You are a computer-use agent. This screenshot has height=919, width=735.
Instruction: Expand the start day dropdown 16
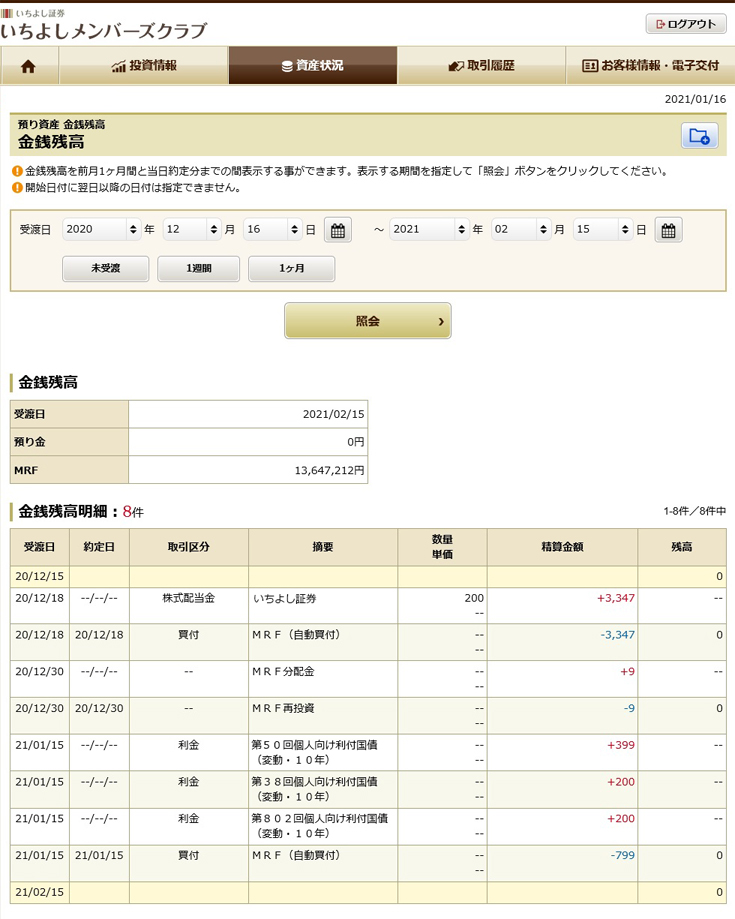[273, 230]
